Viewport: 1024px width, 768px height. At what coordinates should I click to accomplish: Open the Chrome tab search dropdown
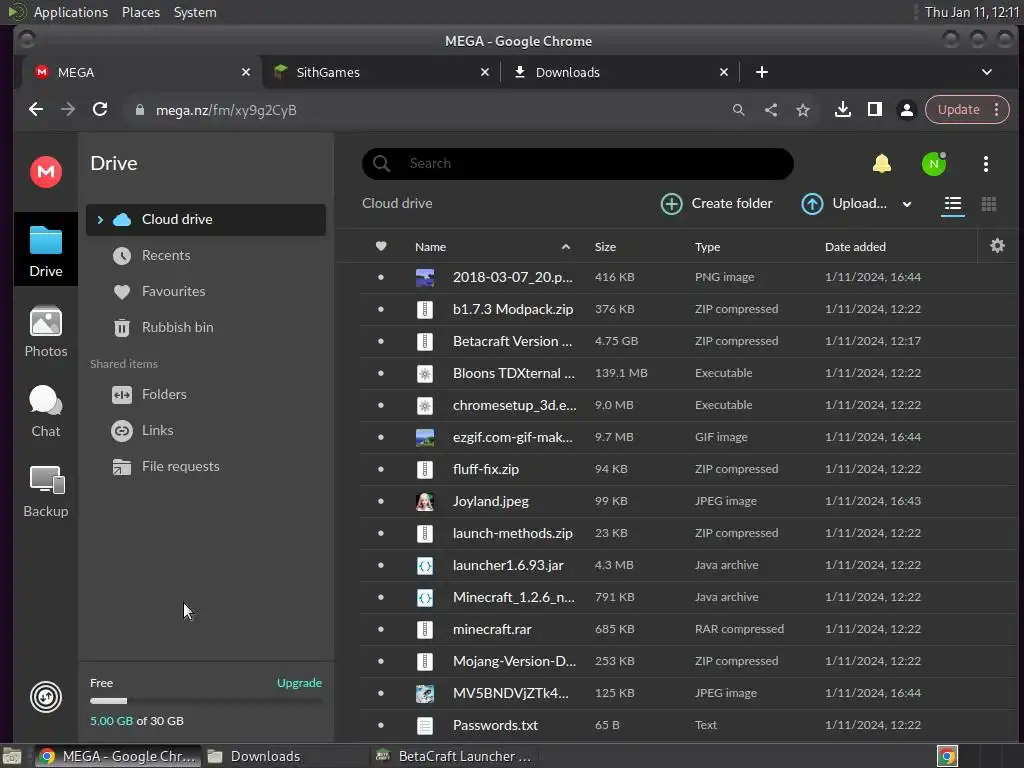[987, 72]
